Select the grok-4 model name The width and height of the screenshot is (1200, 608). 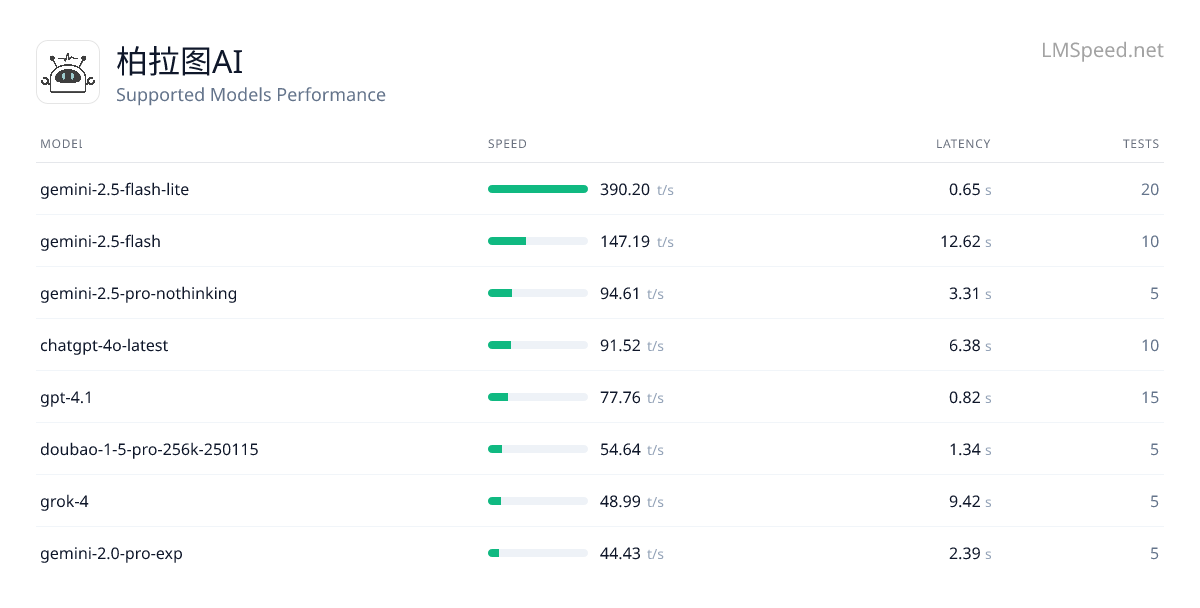pyautogui.click(x=64, y=501)
